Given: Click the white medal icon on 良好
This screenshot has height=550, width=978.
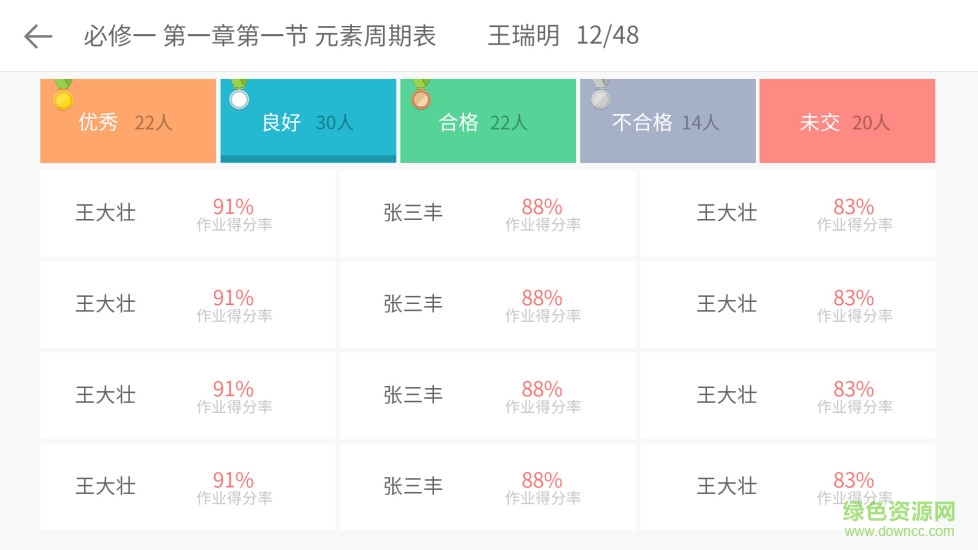Looking at the screenshot, I should tap(239, 97).
